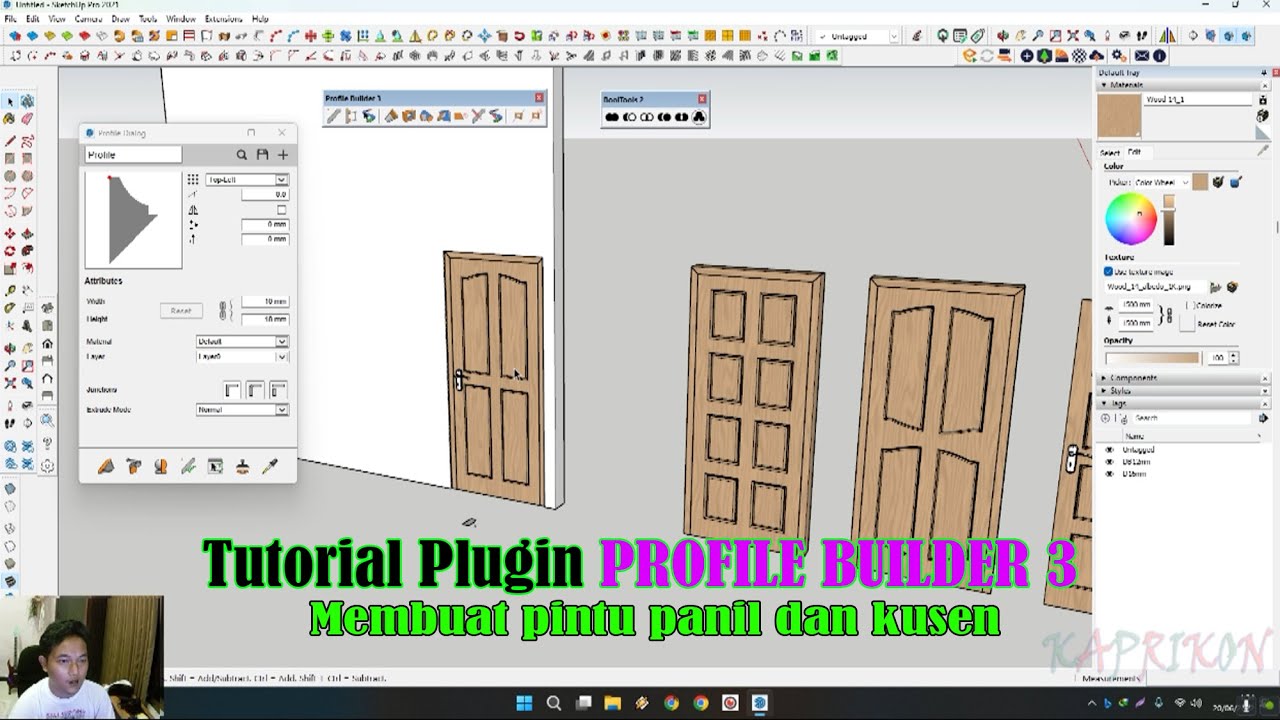Image resolution: width=1280 pixels, height=720 pixels.
Task: Click the hammer icon in Profile Dialog footer
Action: [x=133, y=467]
